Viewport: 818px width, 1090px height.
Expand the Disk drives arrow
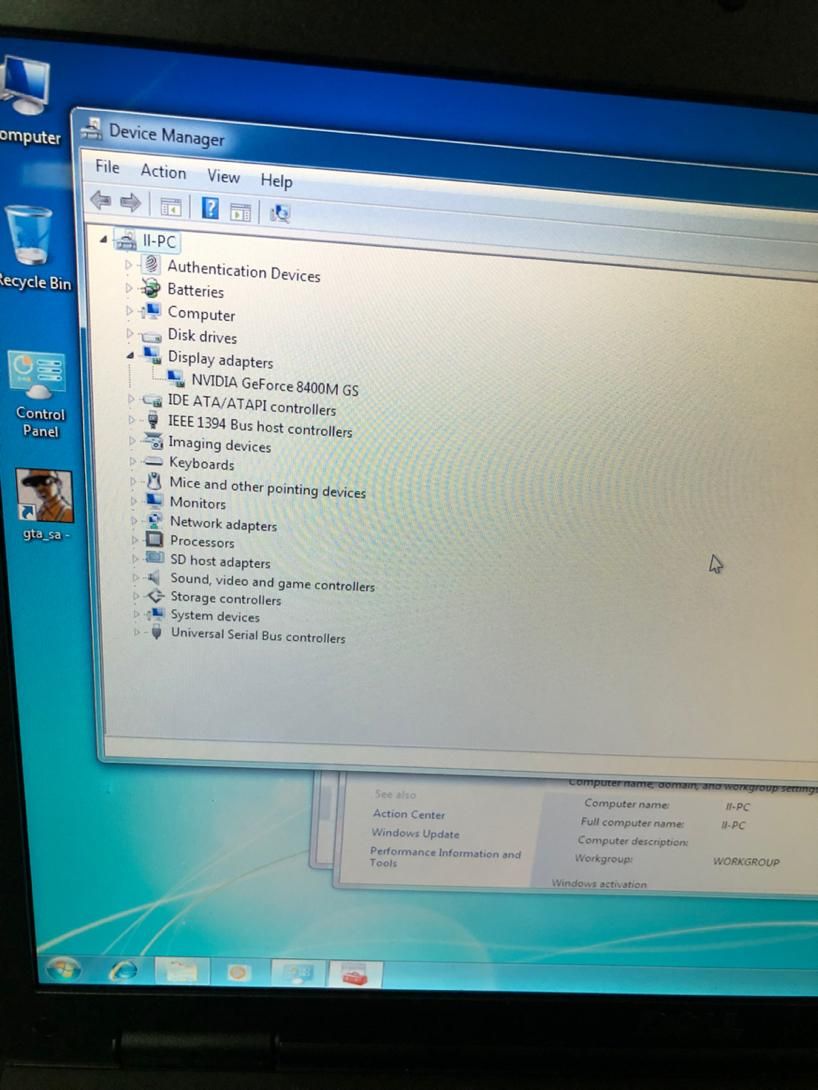click(x=129, y=334)
